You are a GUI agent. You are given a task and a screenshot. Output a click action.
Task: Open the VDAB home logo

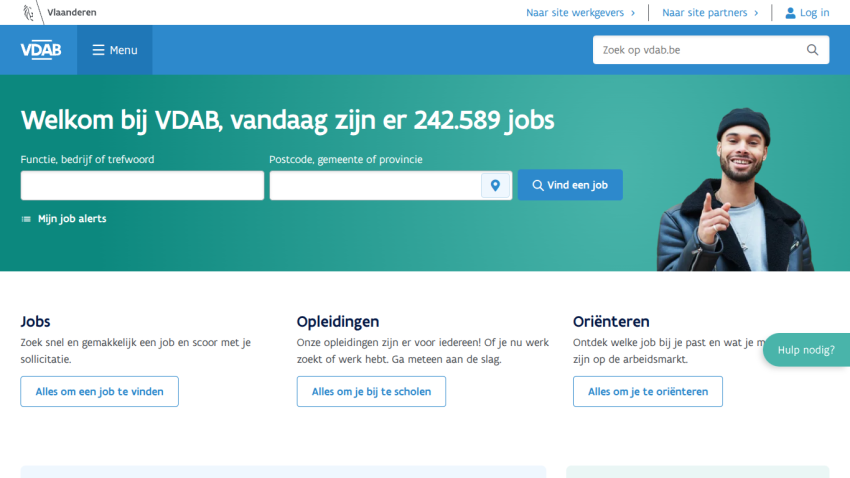point(41,50)
